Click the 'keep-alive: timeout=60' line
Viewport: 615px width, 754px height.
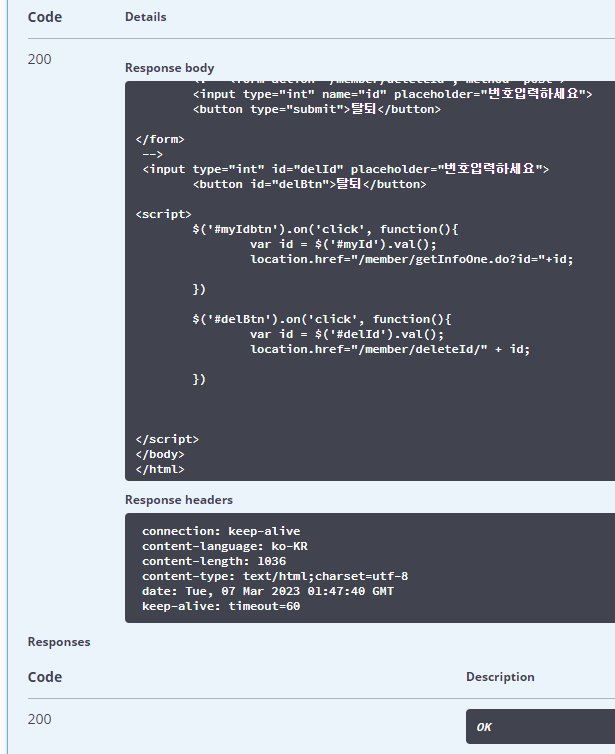[221, 606]
